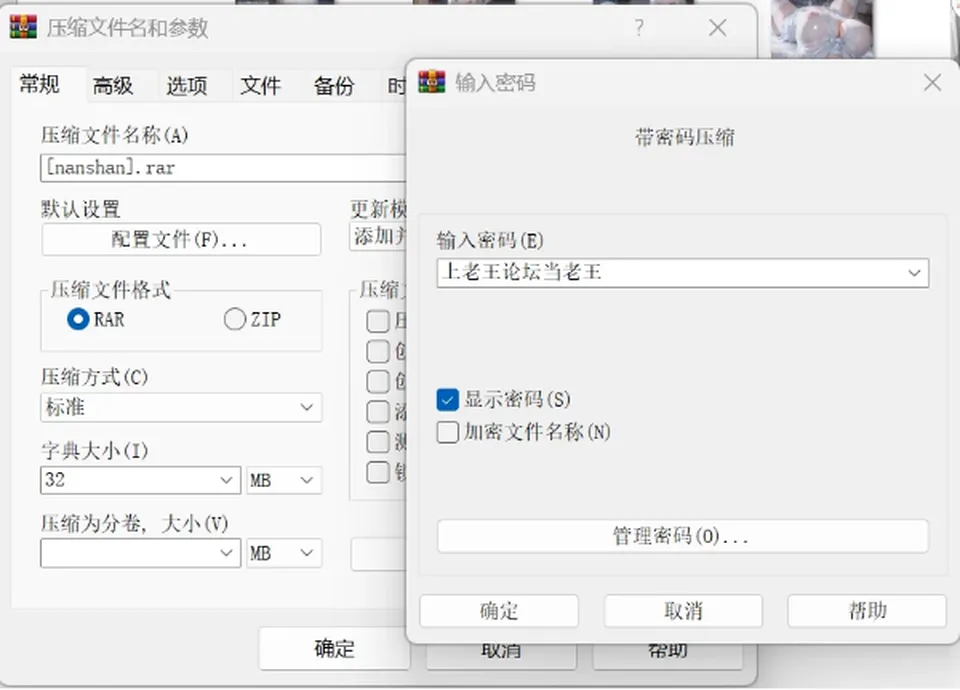Image resolution: width=960 pixels, height=690 pixels.
Task: Click the 默认设置 label
Action: pos(81,209)
